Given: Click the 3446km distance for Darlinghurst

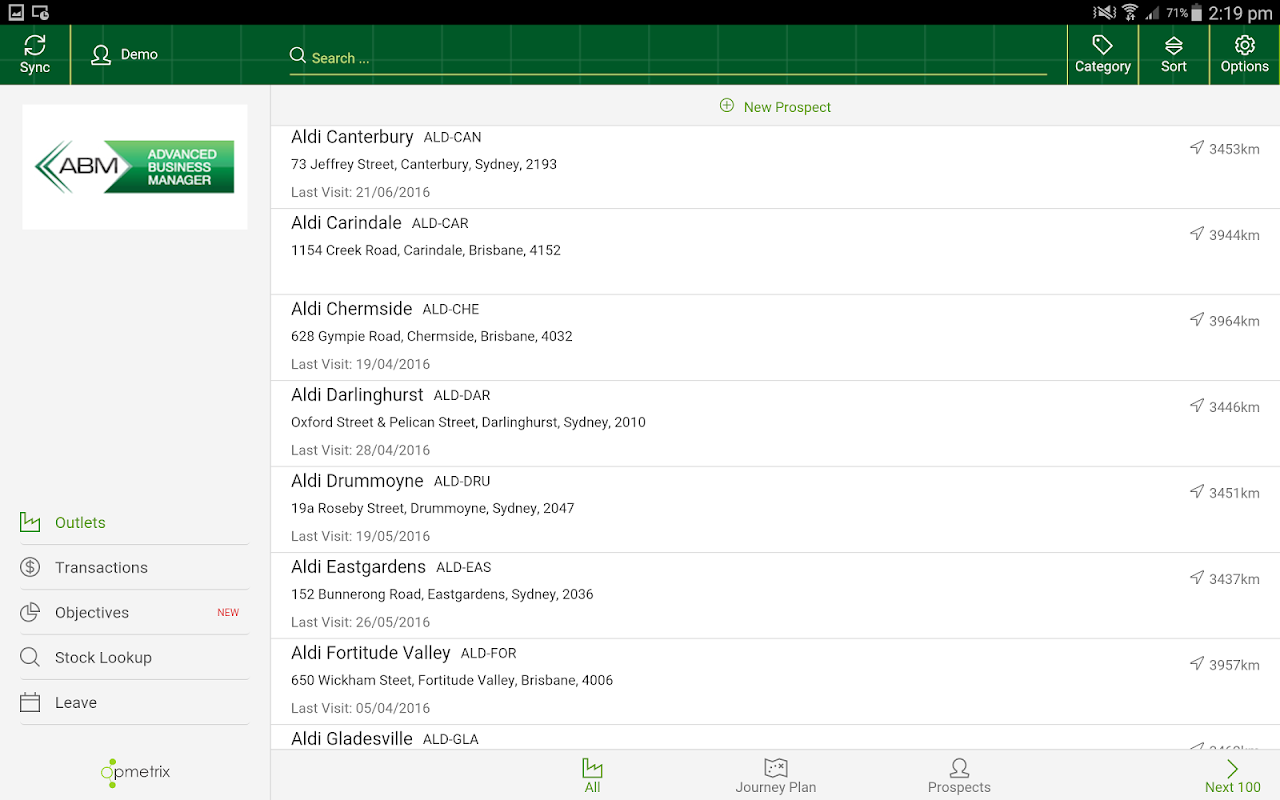Looking at the screenshot, I should 1234,407.
